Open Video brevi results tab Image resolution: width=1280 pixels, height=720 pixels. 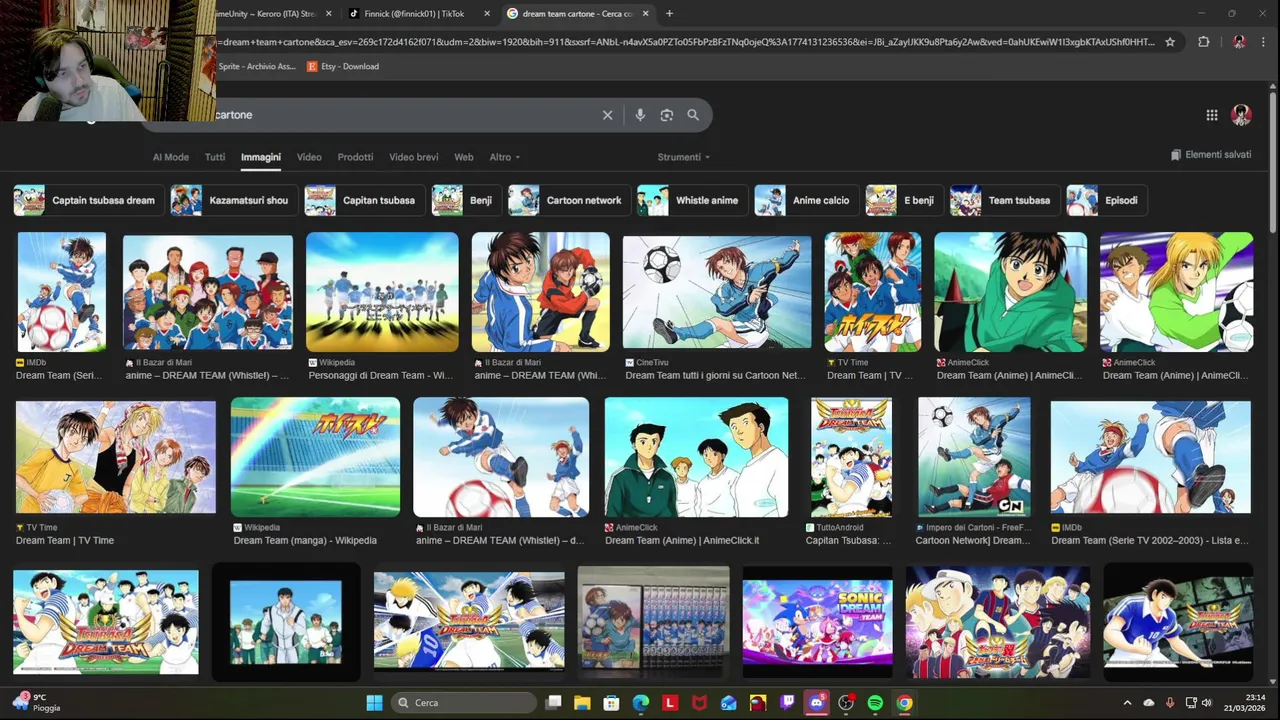click(414, 157)
